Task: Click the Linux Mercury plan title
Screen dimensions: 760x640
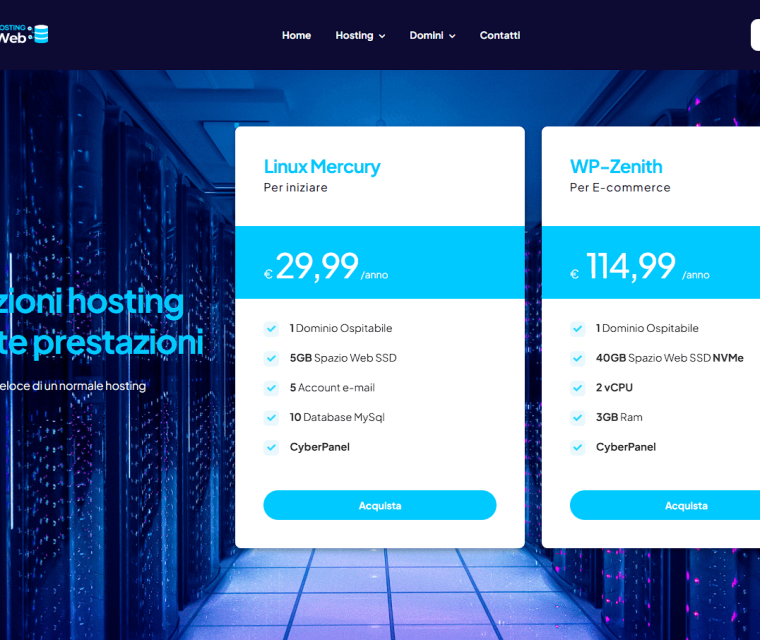Action: [x=322, y=166]
